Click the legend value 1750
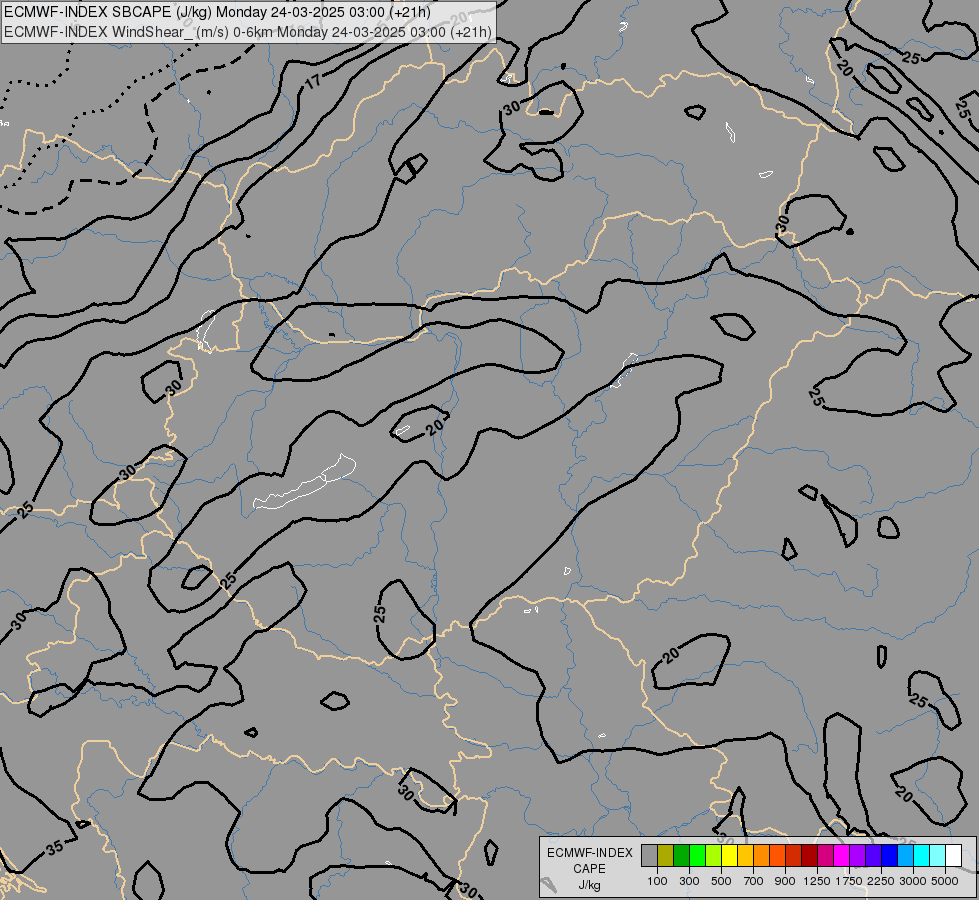Image resolution: width=979 pixels, height=900 pixels. click(x=849, y=881)
